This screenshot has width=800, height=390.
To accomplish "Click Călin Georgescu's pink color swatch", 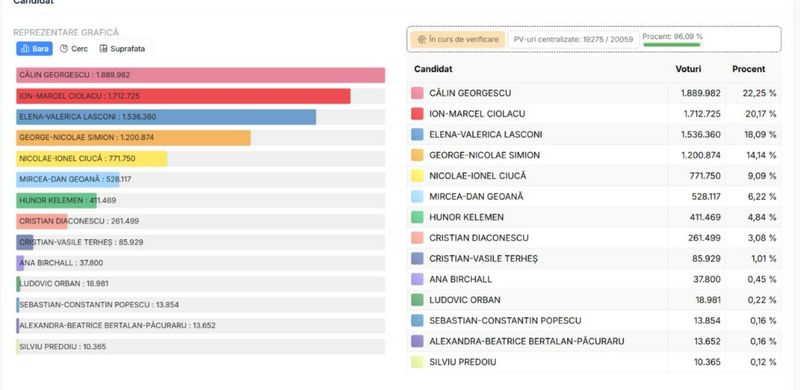I will pyautogui.click(x=417, y=93).
